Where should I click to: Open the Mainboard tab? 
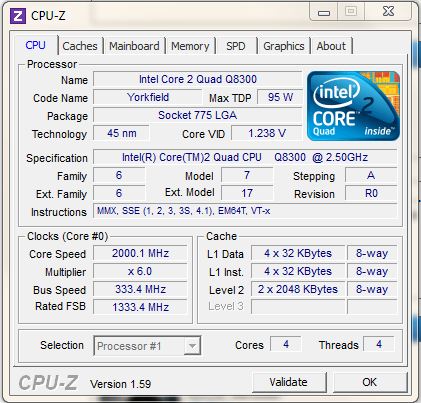(134, 46)
